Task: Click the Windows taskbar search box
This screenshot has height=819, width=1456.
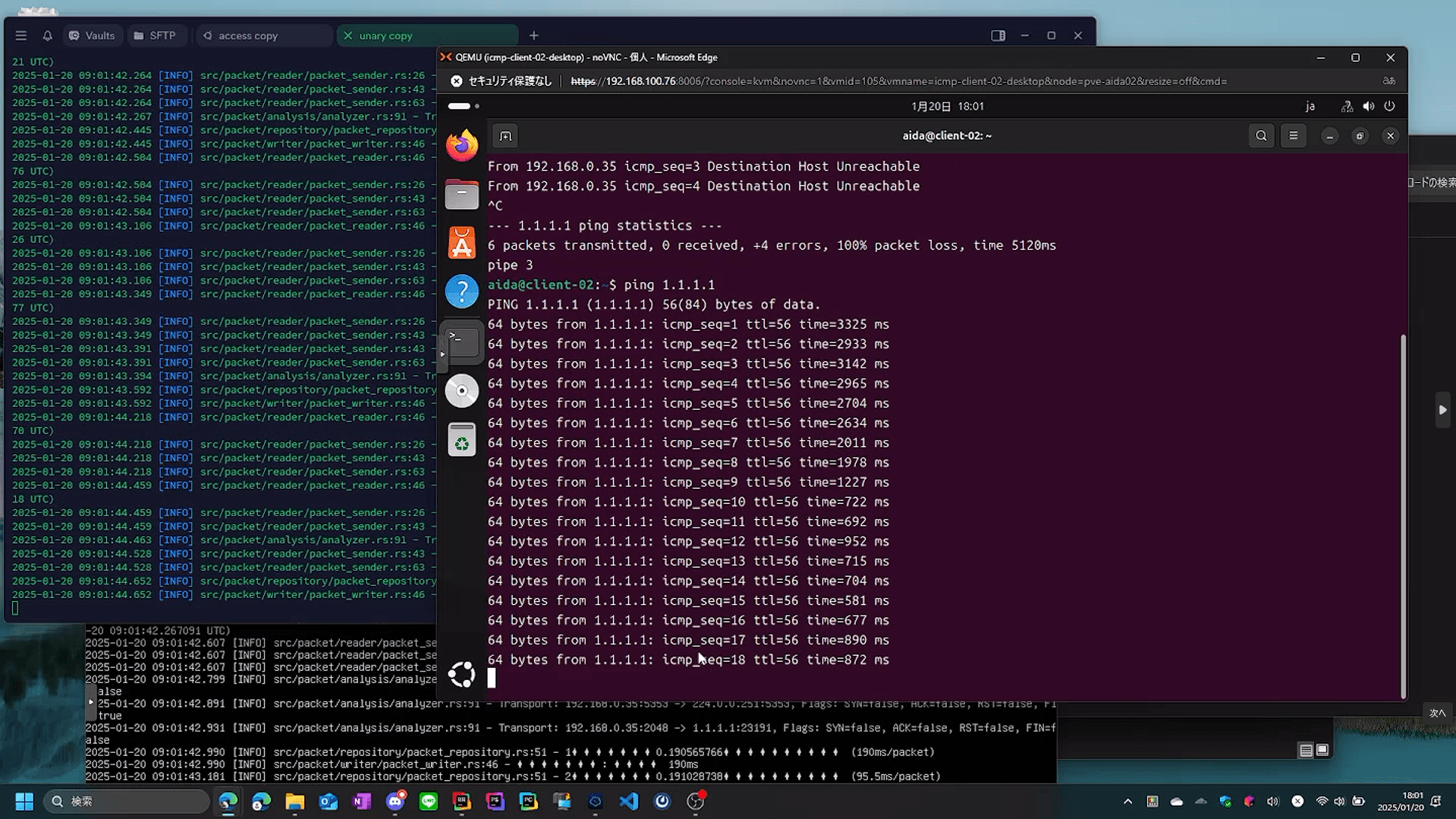Action: click(126, 801)
